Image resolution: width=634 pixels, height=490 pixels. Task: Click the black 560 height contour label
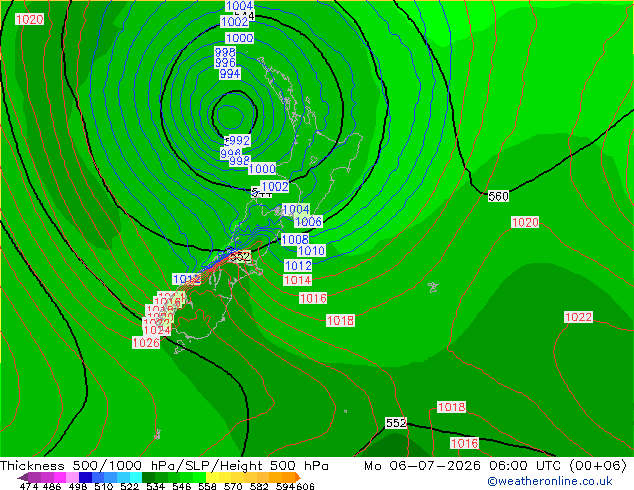pyautogui.click(x=498, y=196)
